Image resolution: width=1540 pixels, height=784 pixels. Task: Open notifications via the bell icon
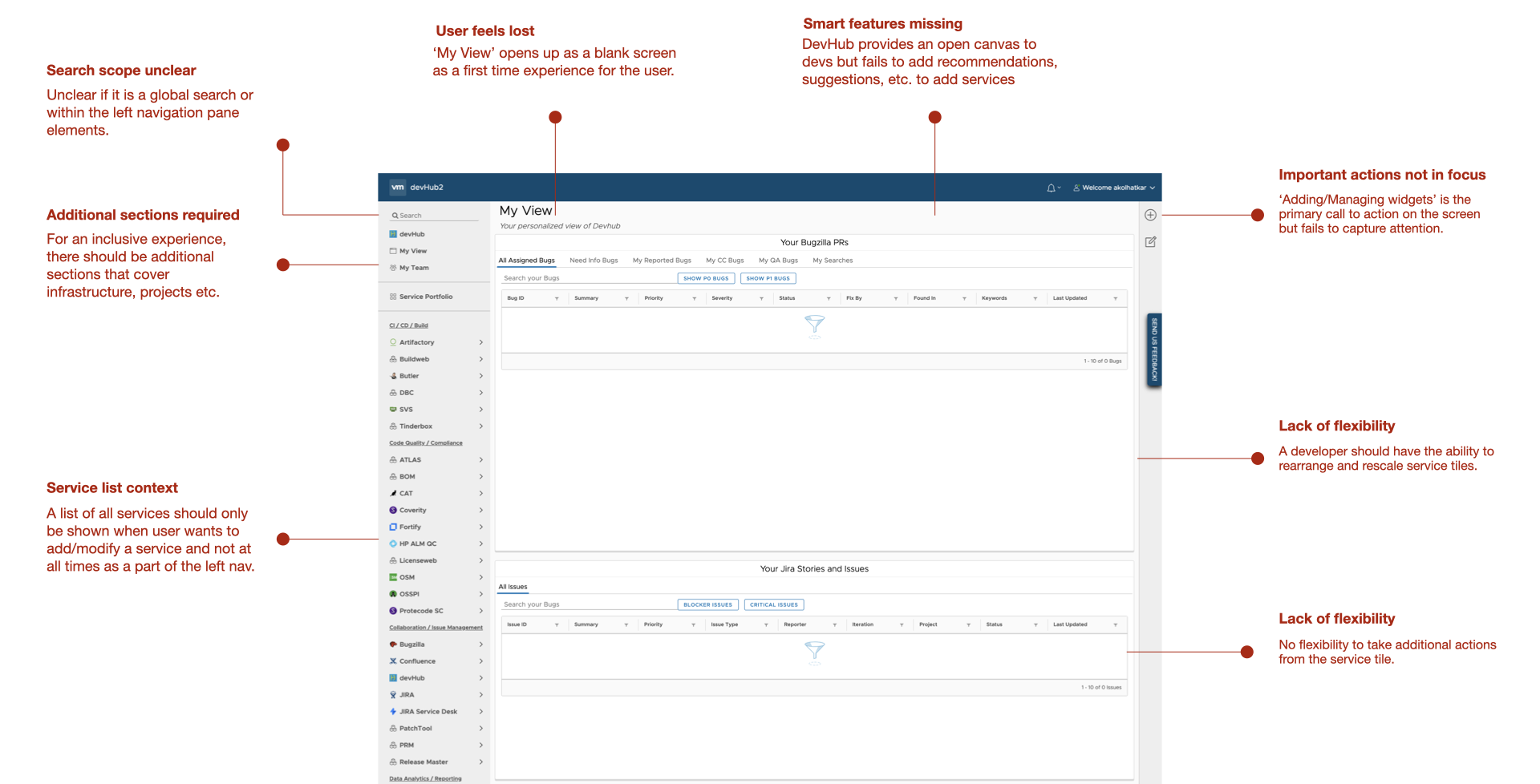pyautogui.click(x=1052, y=187)
